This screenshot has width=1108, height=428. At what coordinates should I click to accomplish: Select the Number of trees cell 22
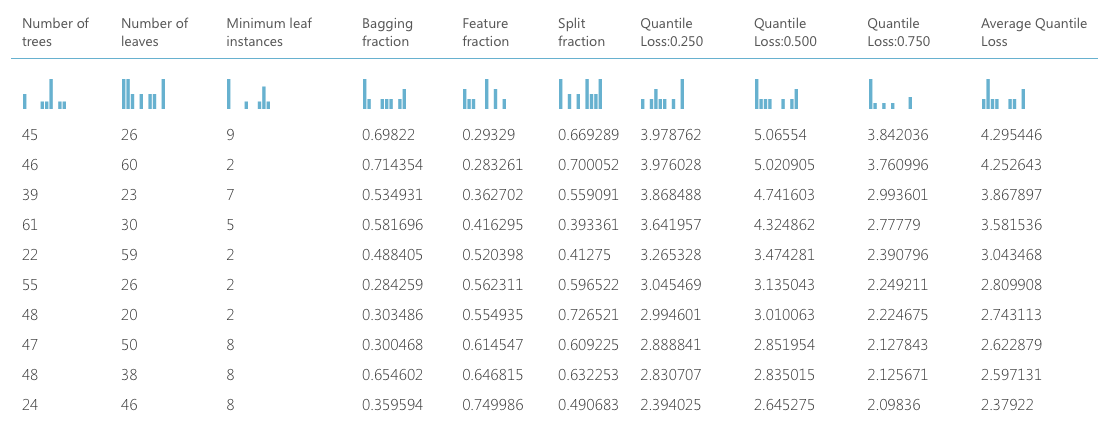pos(30,255)
